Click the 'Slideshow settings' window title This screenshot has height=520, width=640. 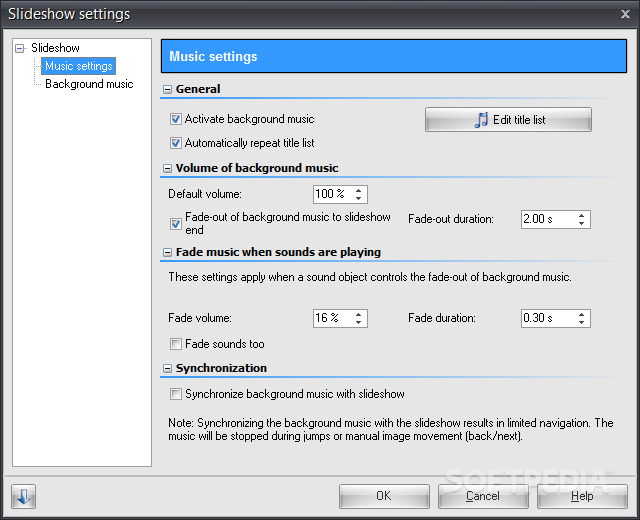coord(69,14)
